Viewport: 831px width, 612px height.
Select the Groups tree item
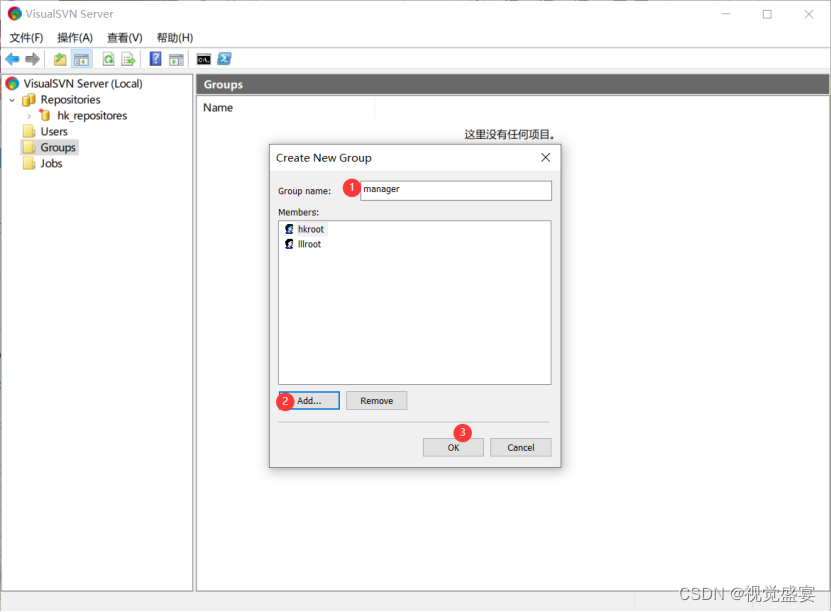58,147
